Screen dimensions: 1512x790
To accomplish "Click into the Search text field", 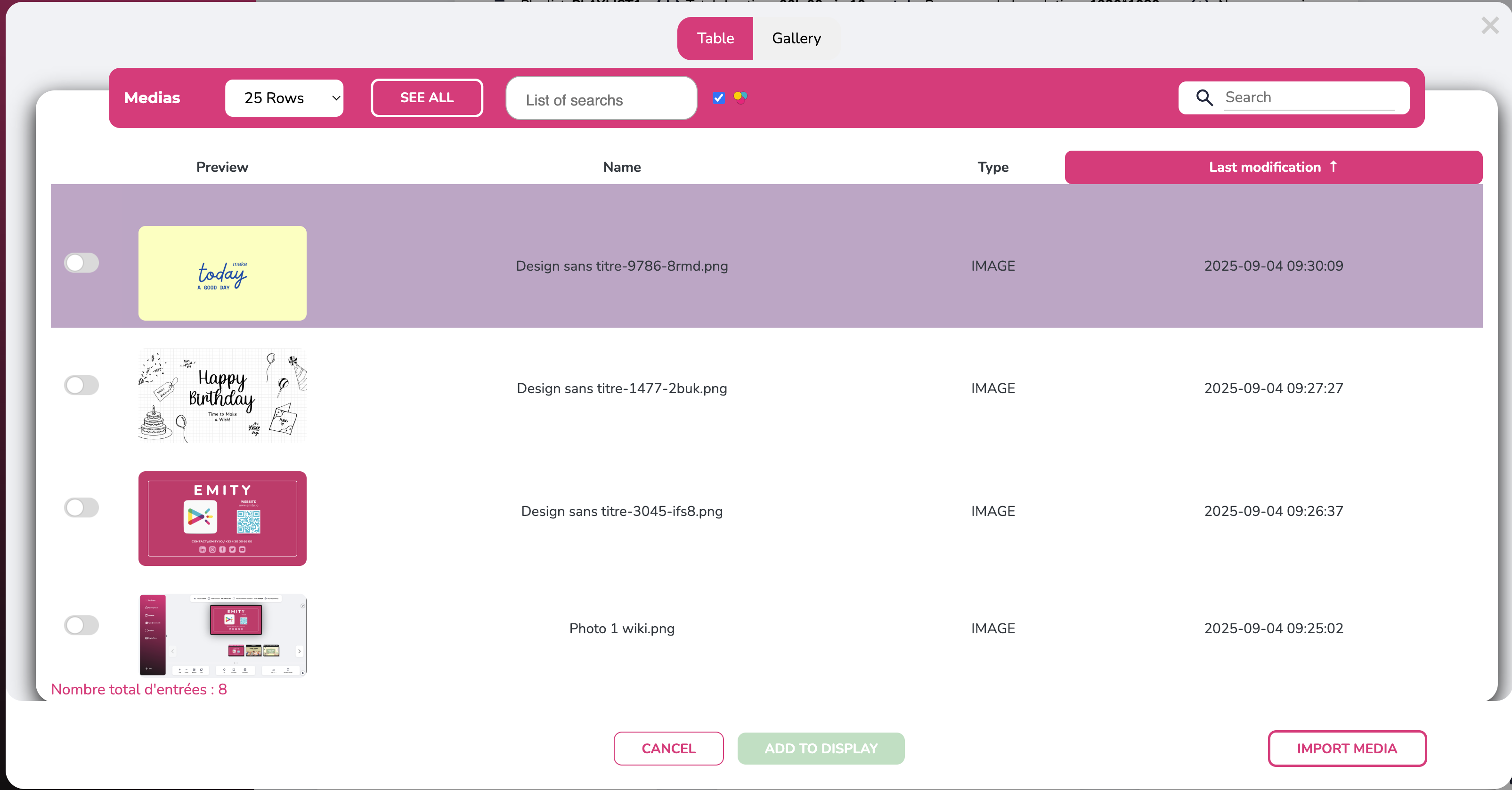I will click(1309, 97).
